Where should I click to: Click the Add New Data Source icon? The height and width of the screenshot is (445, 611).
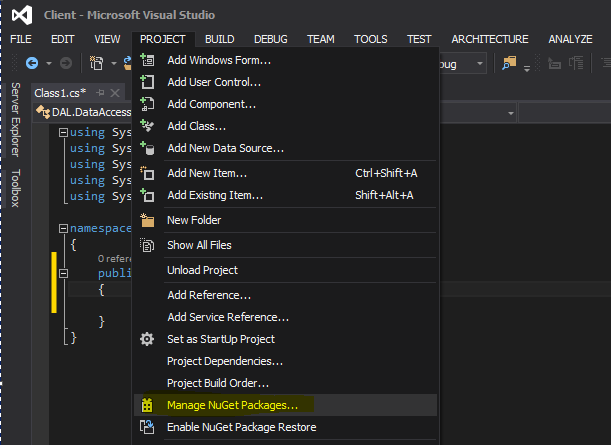point(147,148)
